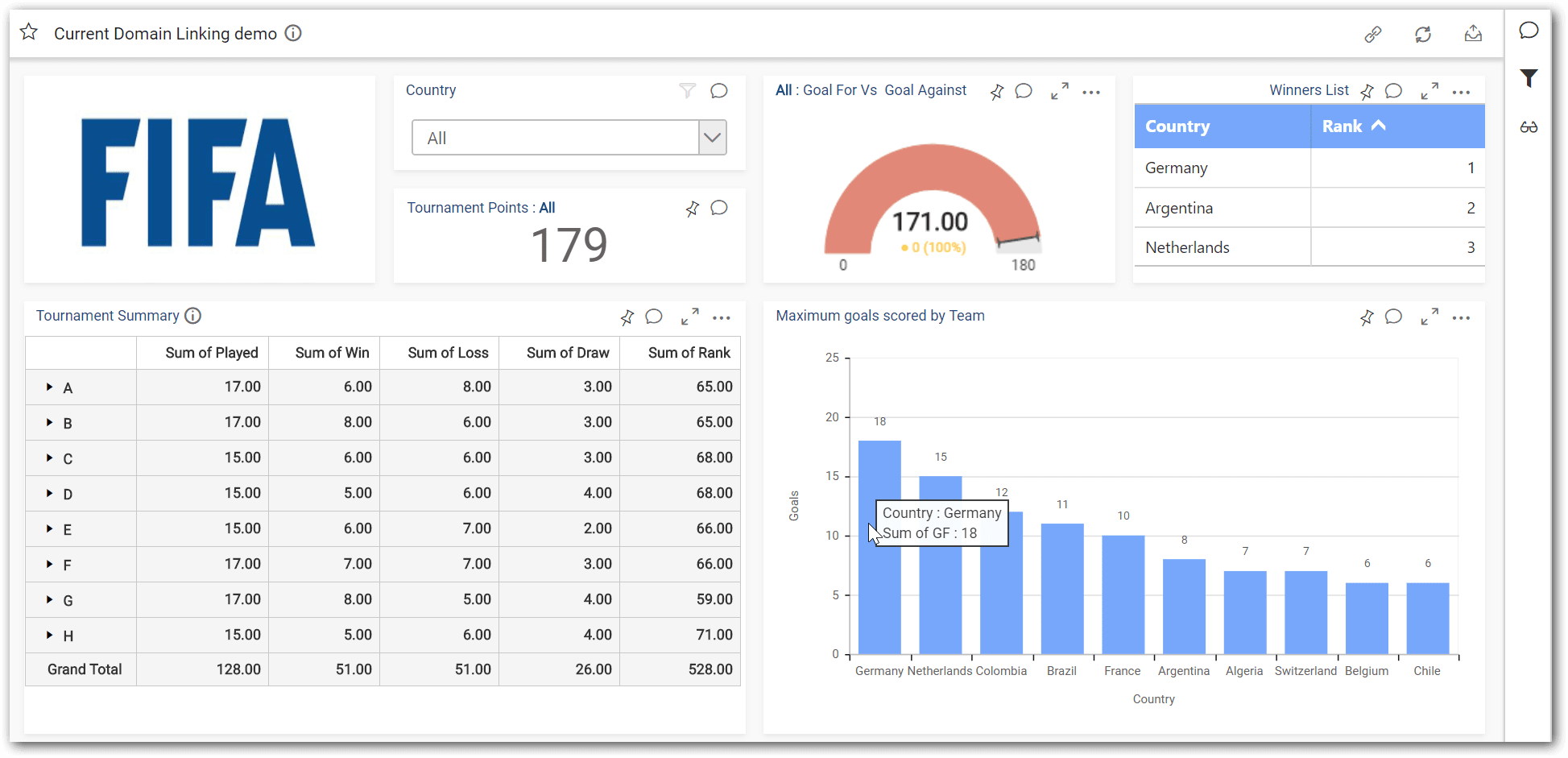Image resolution: width=1568 pixels, height=758 pixels.
Task: Open the Country dropdown arrow
Action: [x=712, y=138]
